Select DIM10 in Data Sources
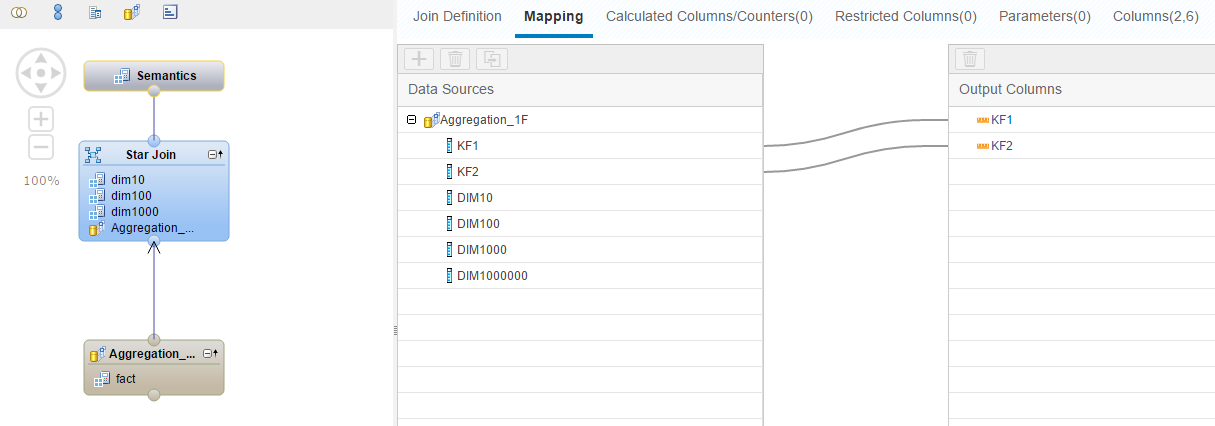The image size is (1215, 426). click(580, 198)
